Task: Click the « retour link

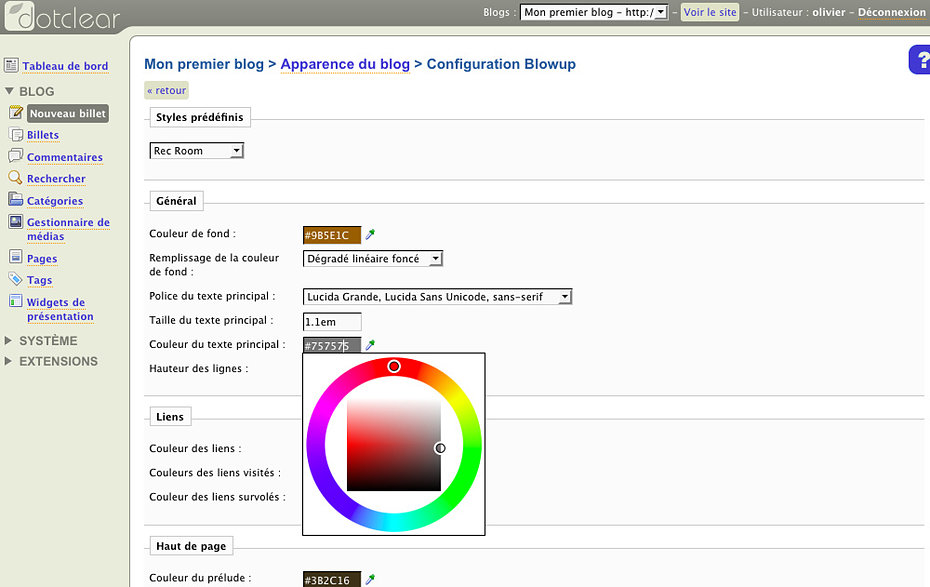Action: pyautogui.click(x=166, y=90)
